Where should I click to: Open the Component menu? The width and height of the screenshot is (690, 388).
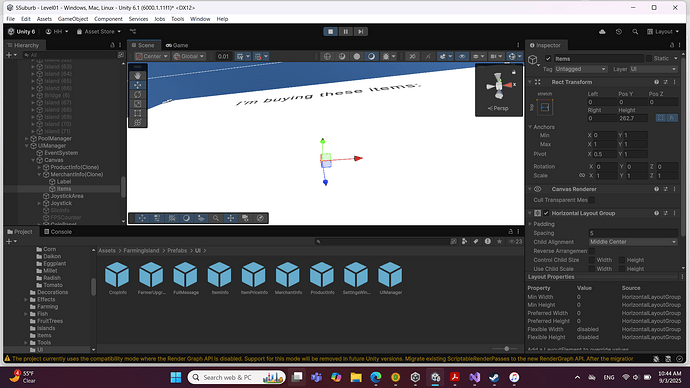coord(108,19)
